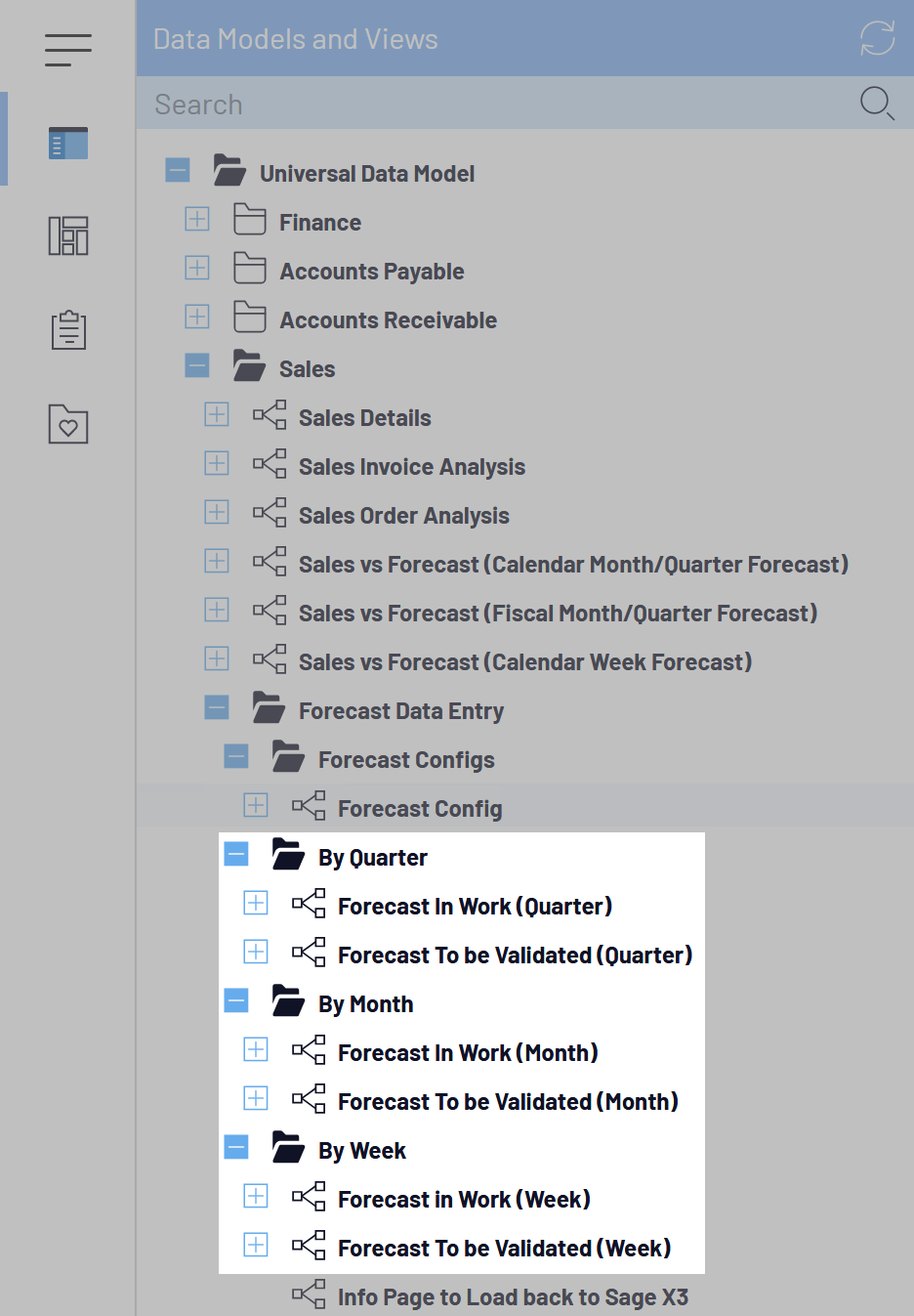Viewport: 914px width, 1316px height.
Task: Select Sales Invoice Analysis tree item
Action: [411, 467]
